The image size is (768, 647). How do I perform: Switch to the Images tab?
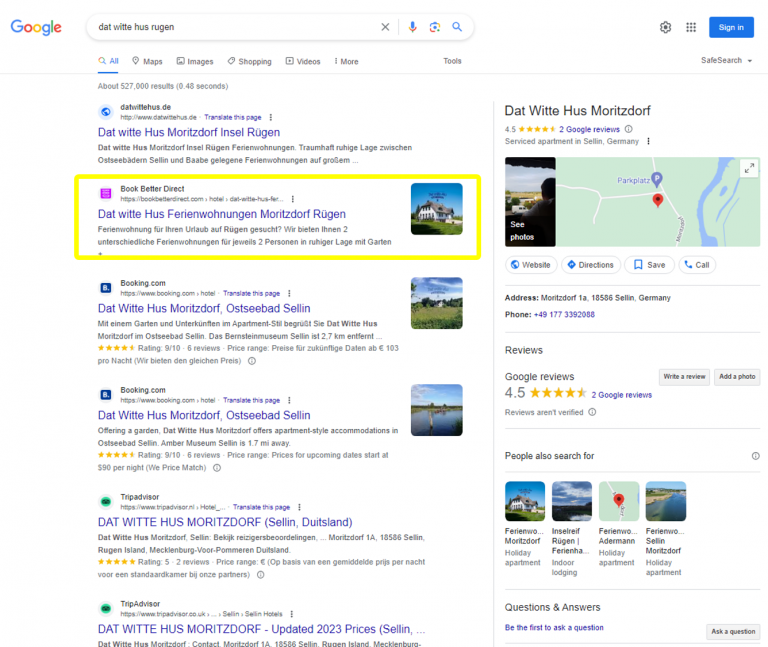[195, 61]
